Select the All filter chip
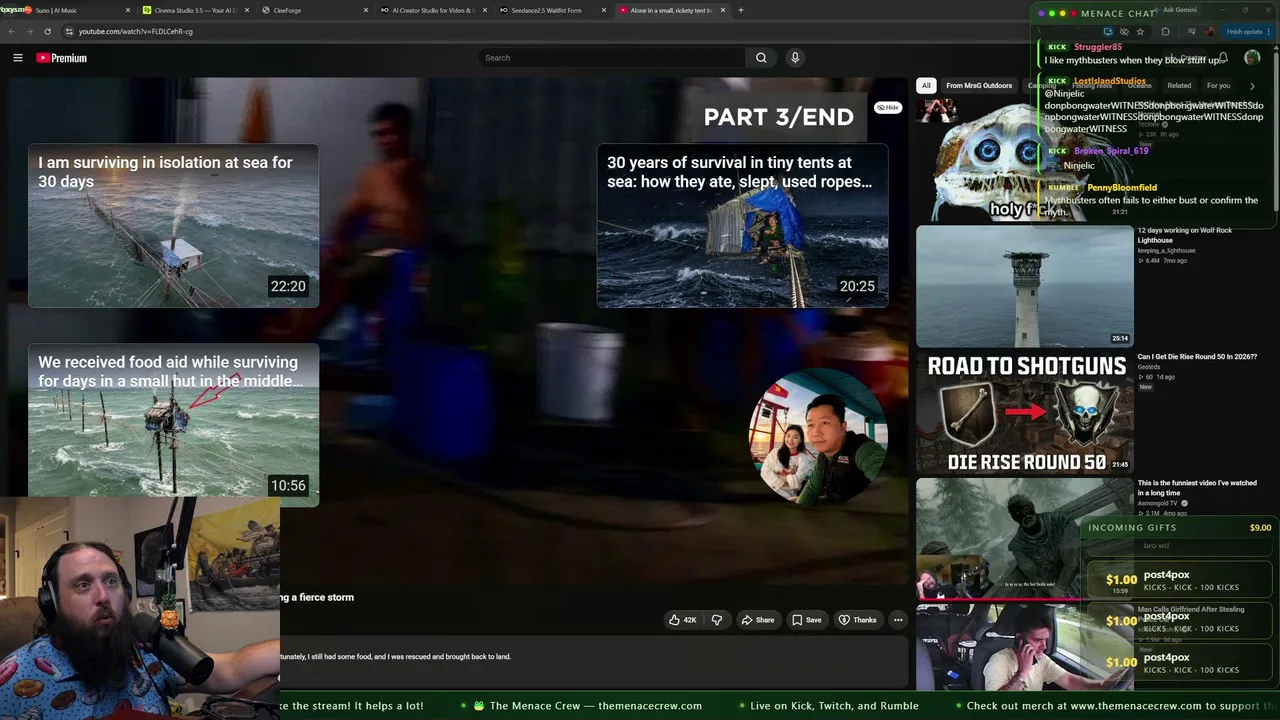 (926, 86)
